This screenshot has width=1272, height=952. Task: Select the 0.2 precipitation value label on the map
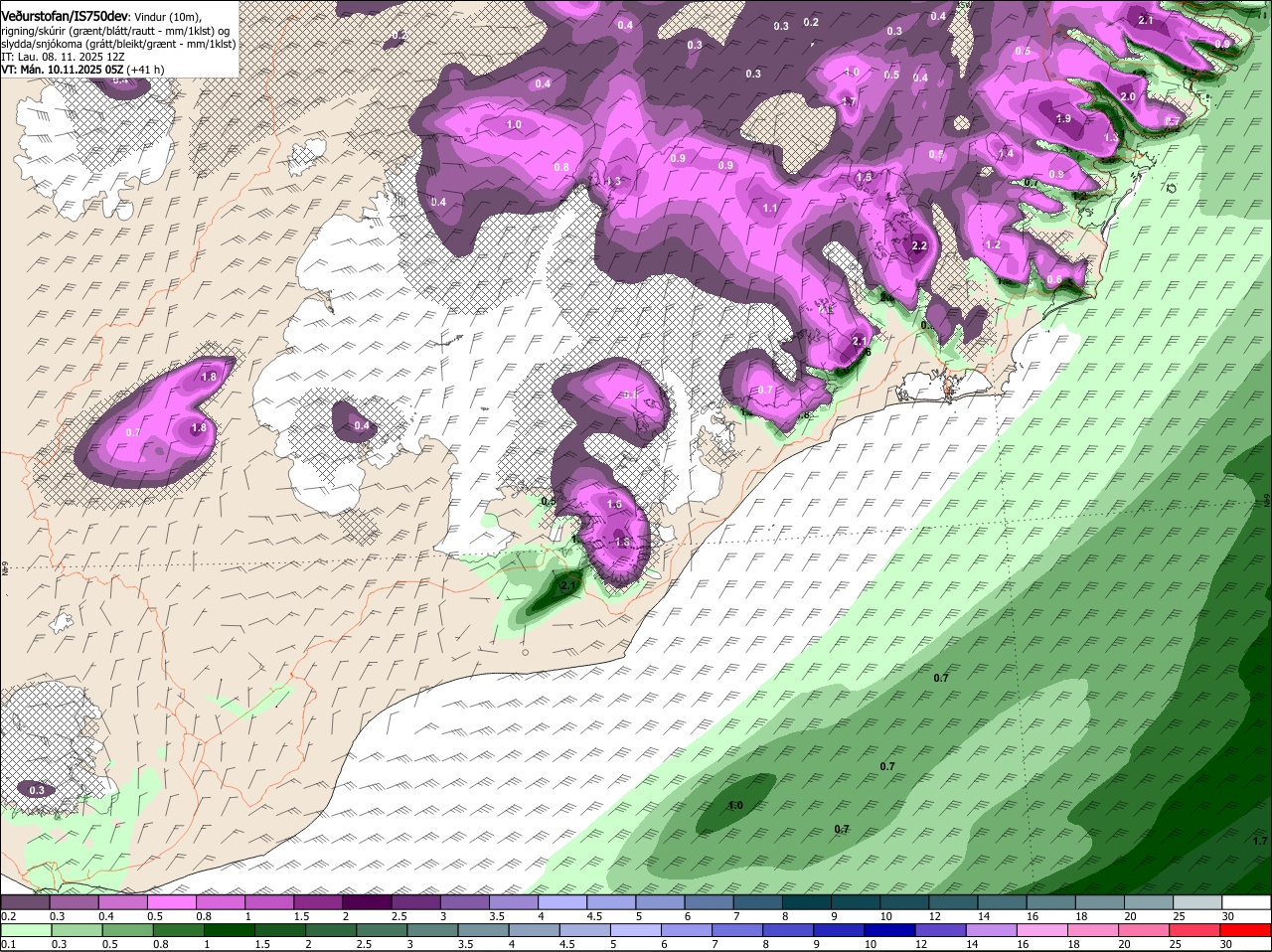coord(811,22)
